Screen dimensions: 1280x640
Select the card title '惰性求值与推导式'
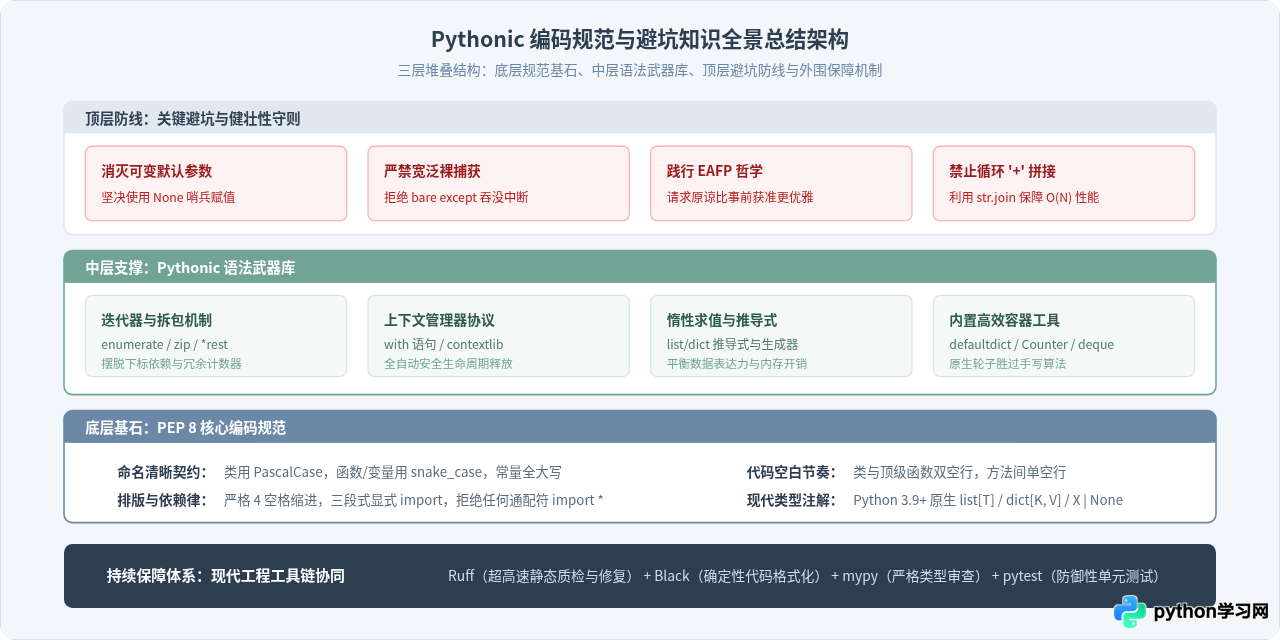point(722,320)
